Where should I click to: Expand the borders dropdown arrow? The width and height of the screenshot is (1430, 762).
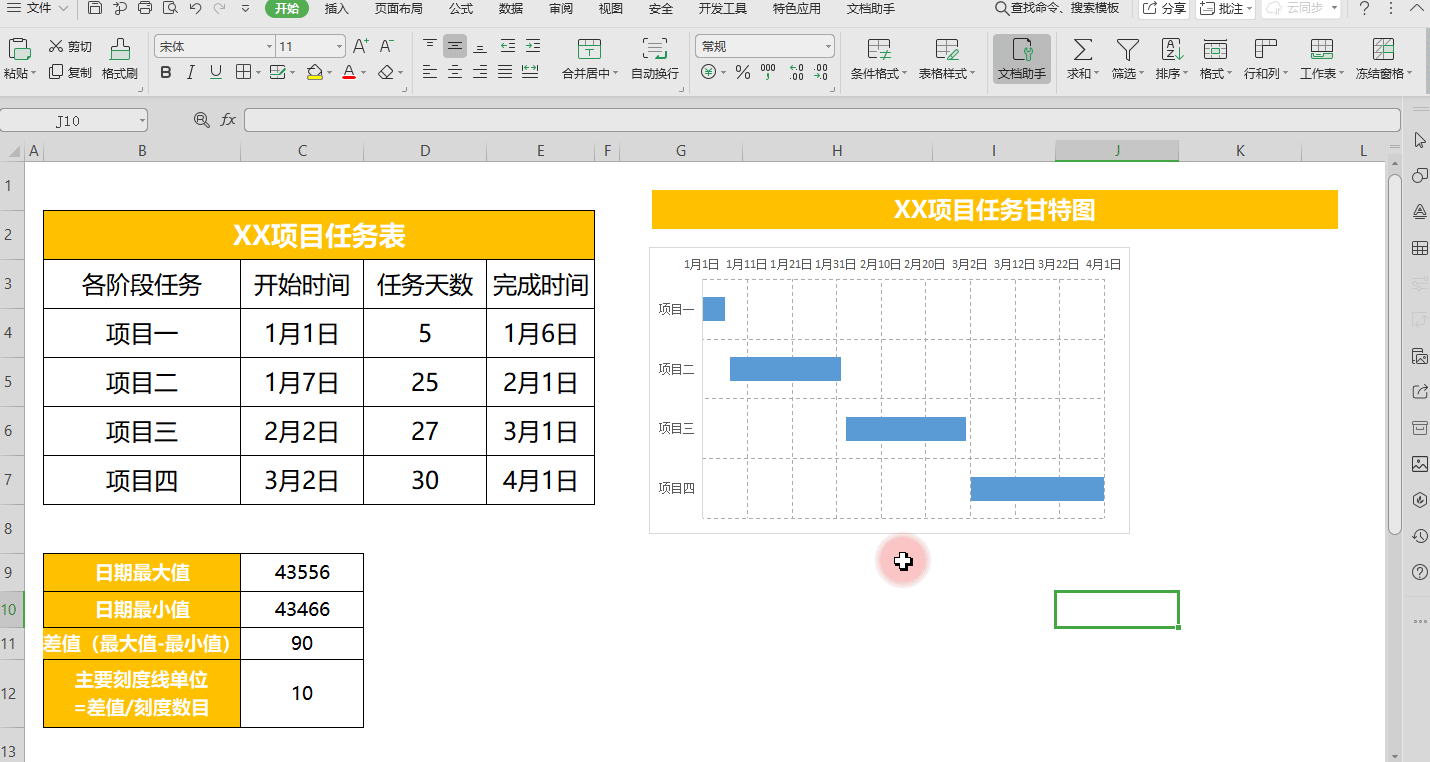(x=259, y=73)
